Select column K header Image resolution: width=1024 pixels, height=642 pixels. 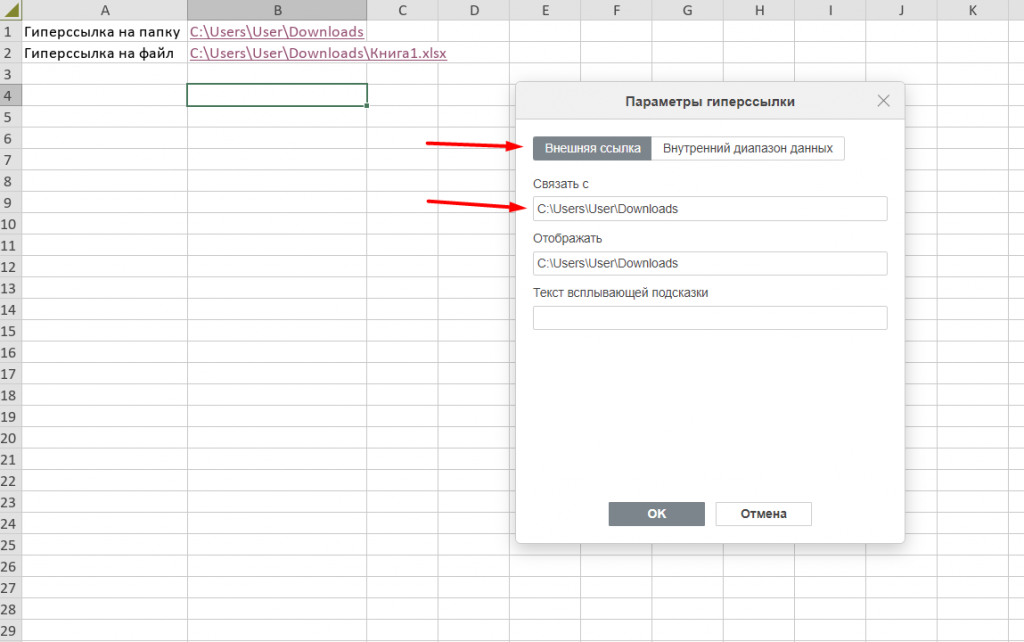pos(972,11)
